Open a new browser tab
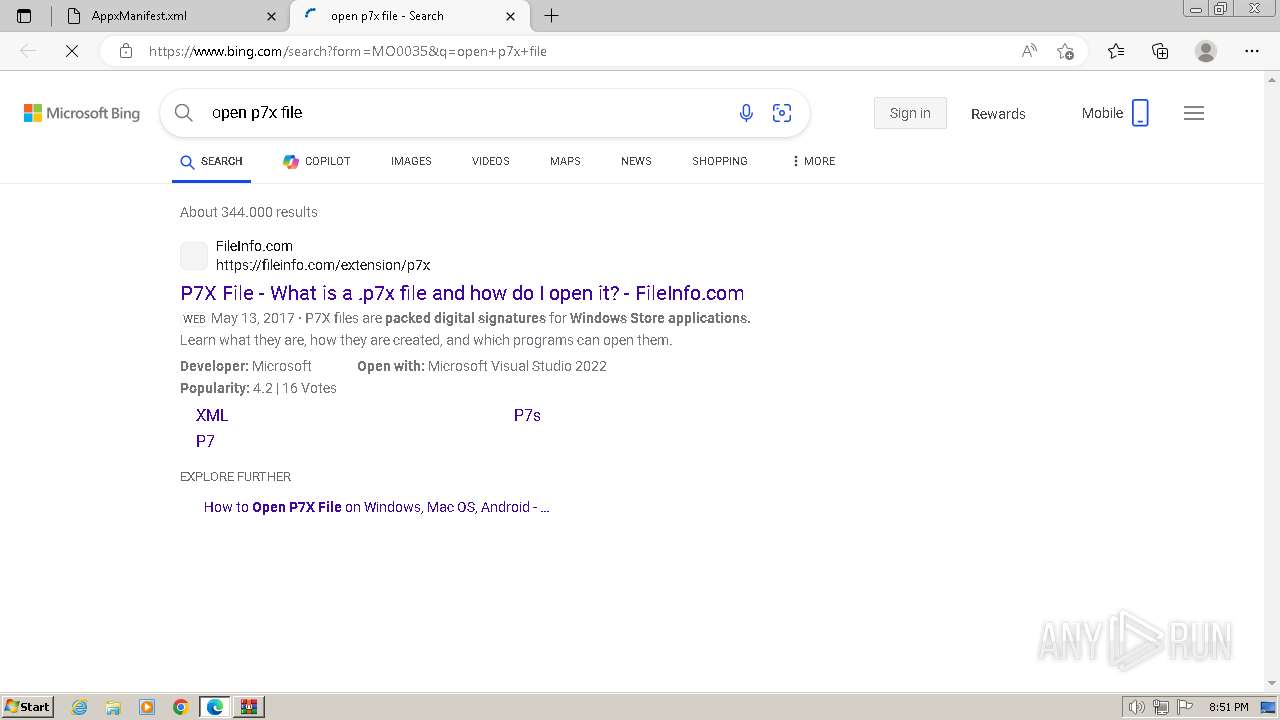This screenshot has height=720, width=1280. pyautogui.click(x=551, y=16)
